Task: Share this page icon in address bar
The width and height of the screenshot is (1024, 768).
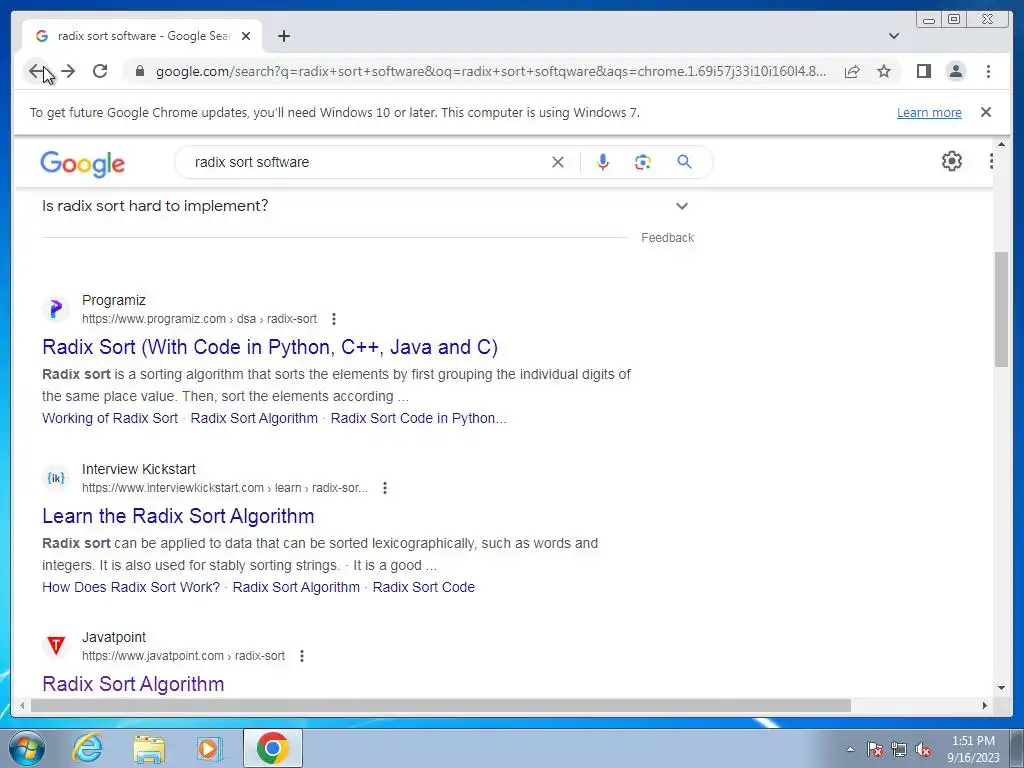Action: [x=852, y=71]
